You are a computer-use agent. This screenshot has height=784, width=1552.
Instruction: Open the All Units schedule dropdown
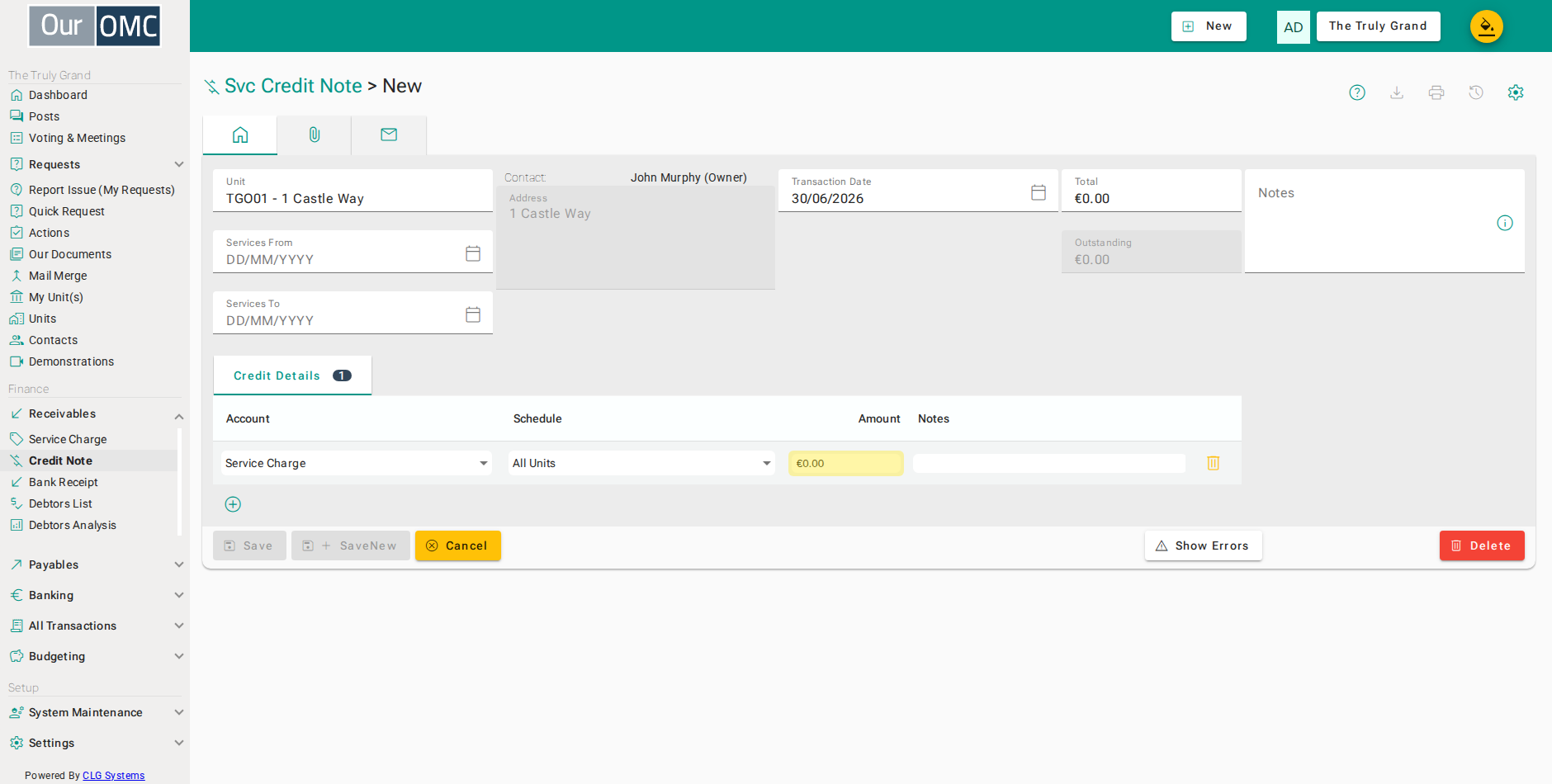coord(641,463)
